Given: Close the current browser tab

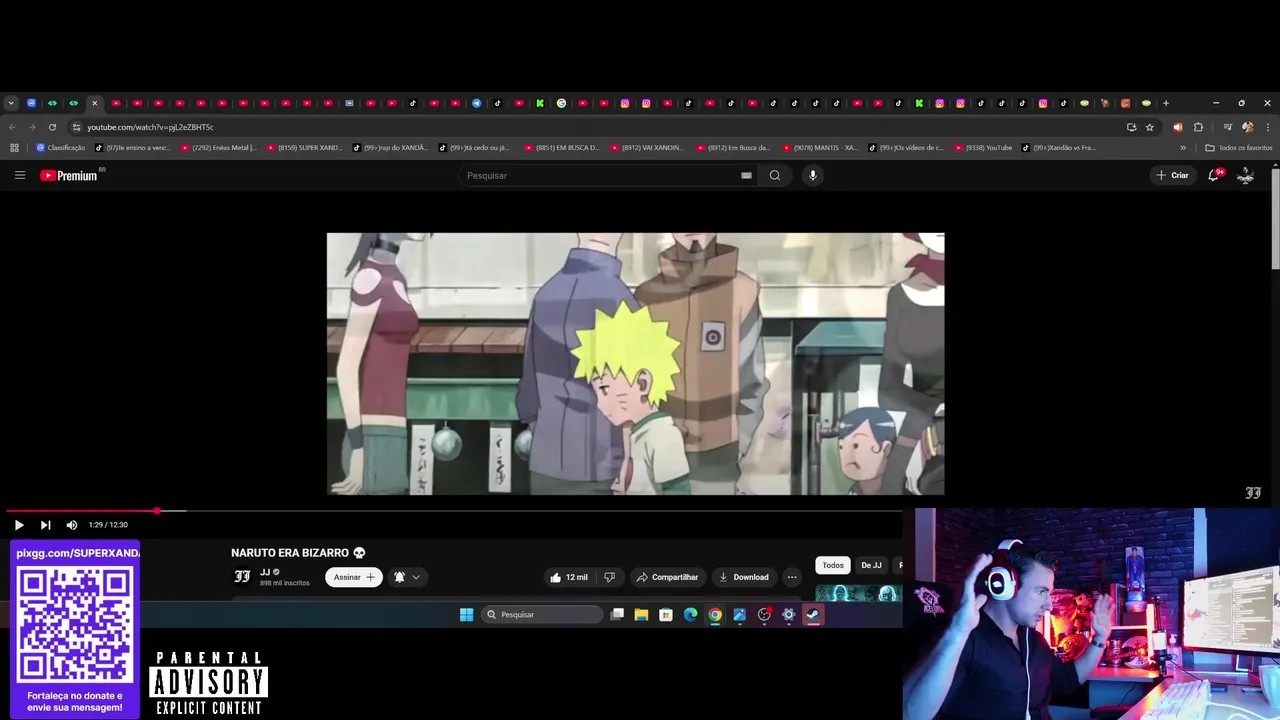Looking at the screenshot, I should [95, 103].
